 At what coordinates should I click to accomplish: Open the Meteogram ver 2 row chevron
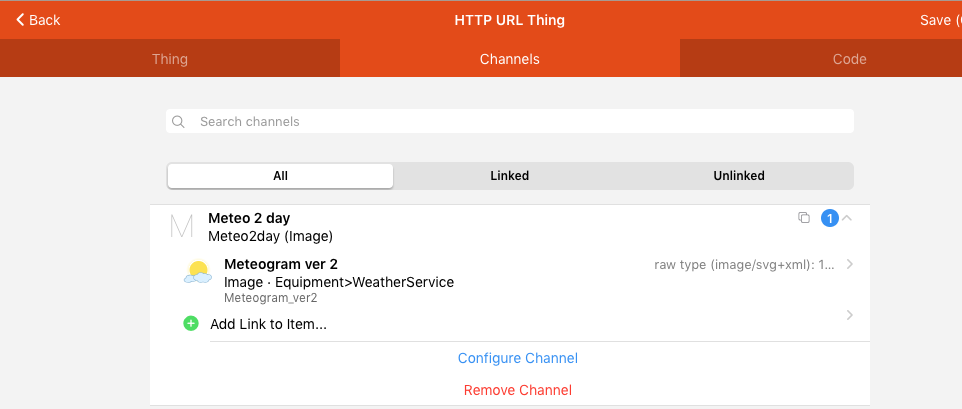(x=849, y=265)
